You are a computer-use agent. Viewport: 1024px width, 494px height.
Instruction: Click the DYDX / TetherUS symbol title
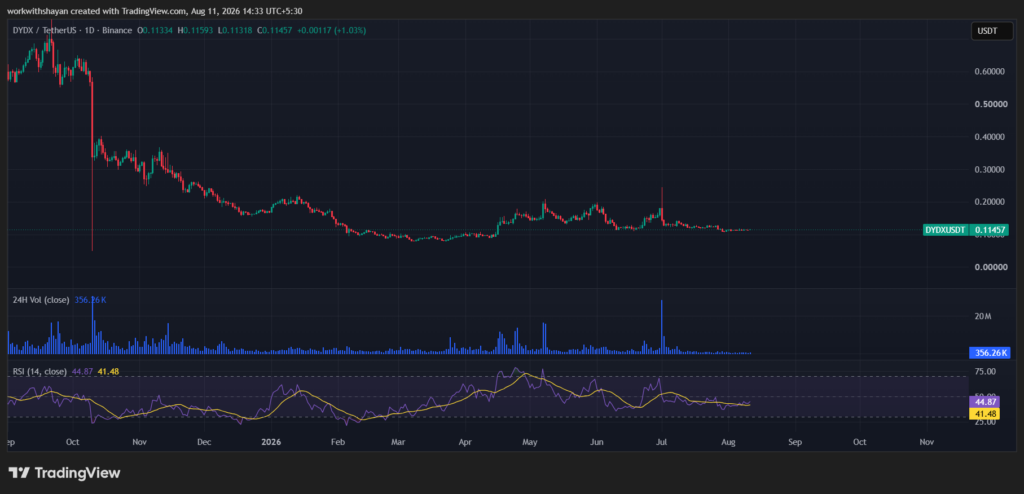(45, 31)
